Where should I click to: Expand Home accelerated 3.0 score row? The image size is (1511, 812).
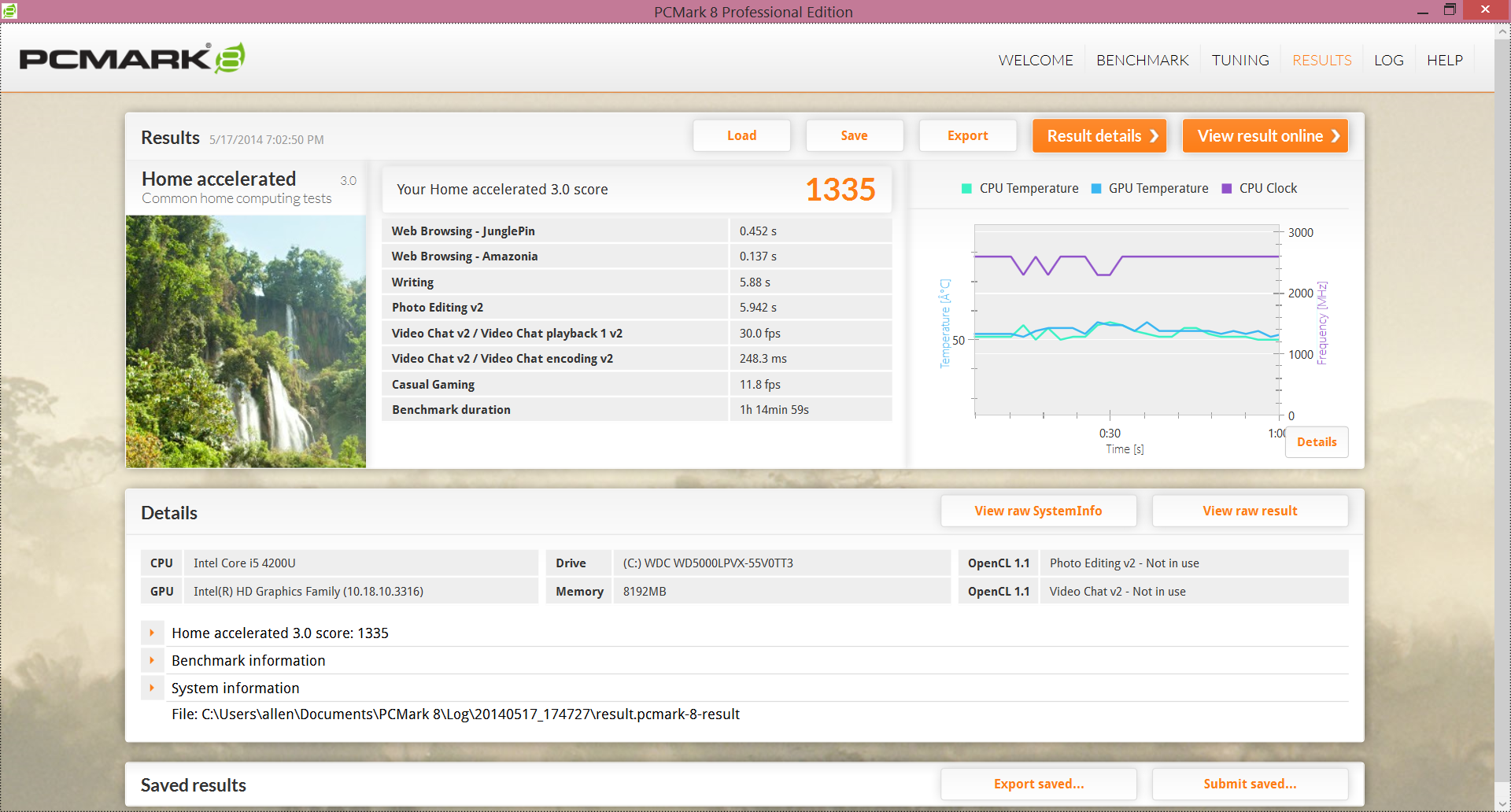152,633
